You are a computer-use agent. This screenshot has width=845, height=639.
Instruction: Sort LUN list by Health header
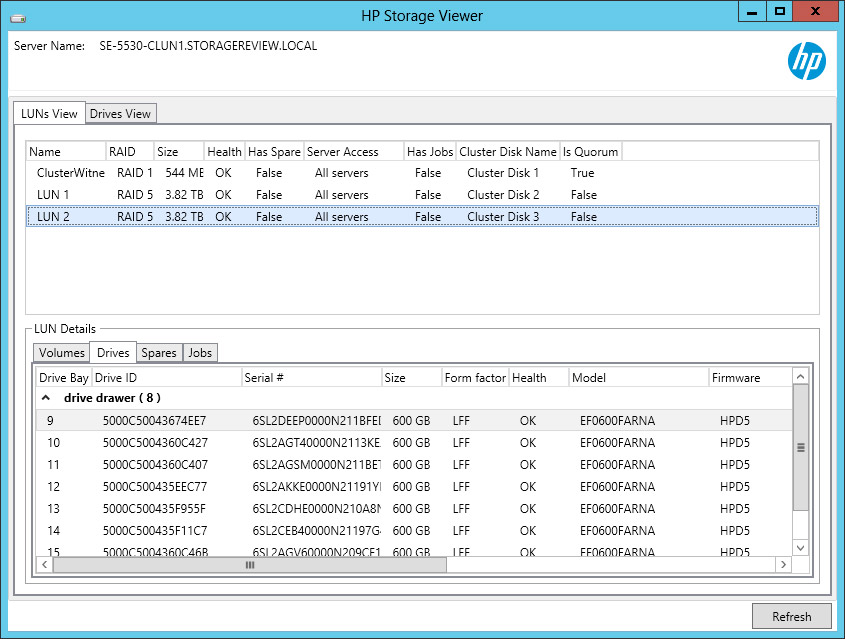point(224,152)
